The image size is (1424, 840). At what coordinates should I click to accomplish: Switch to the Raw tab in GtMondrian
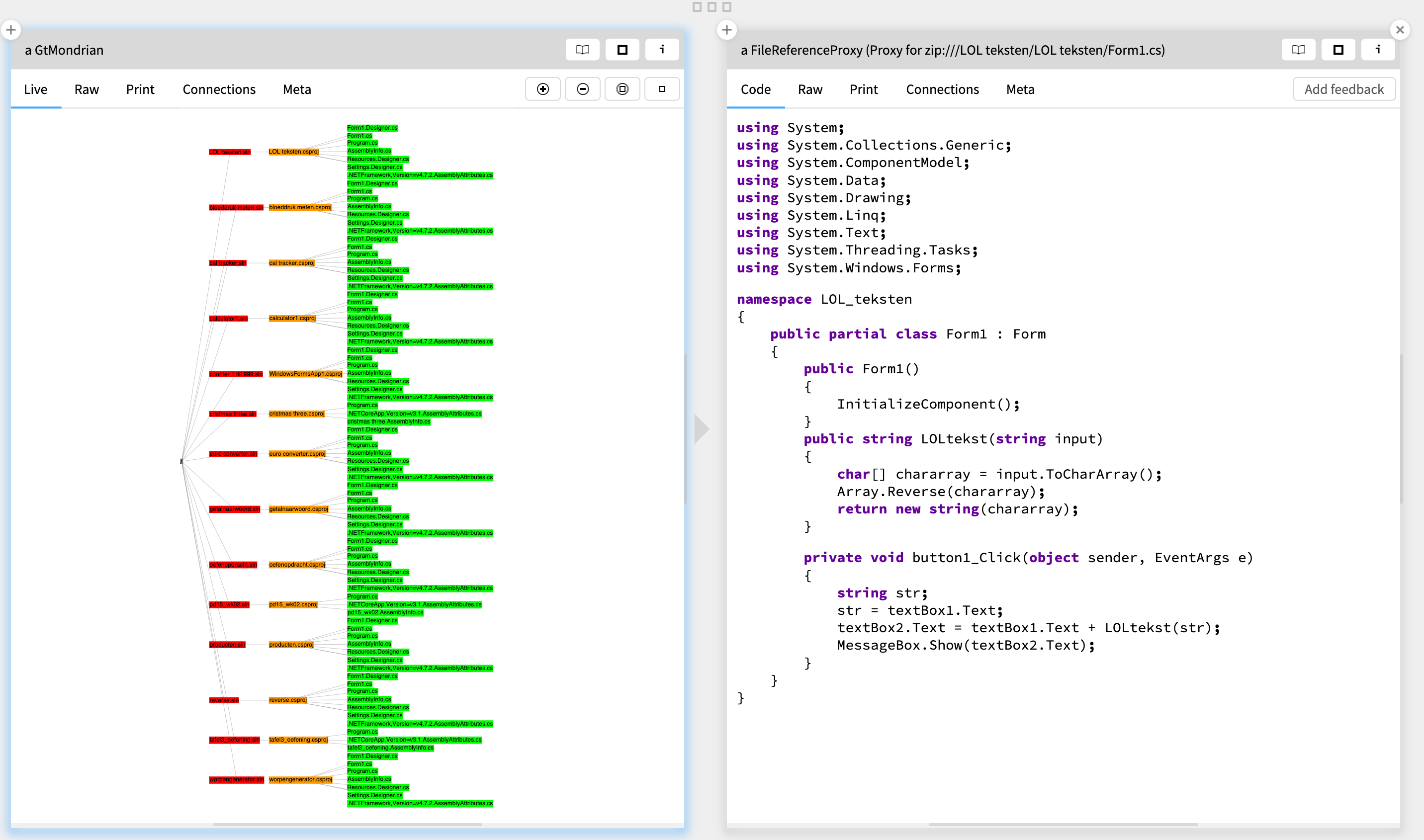87,89
